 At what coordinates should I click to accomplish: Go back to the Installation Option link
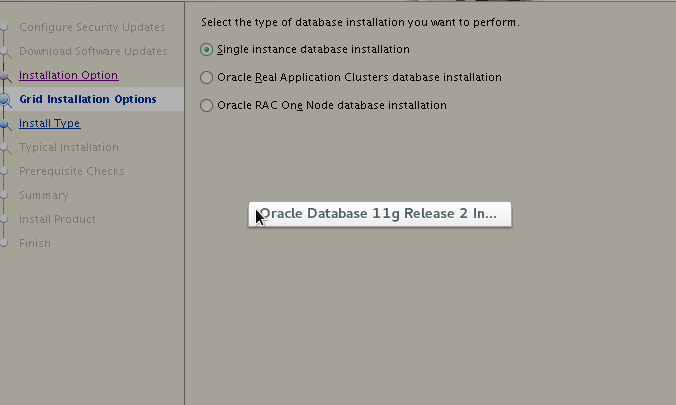click(68, 75)
